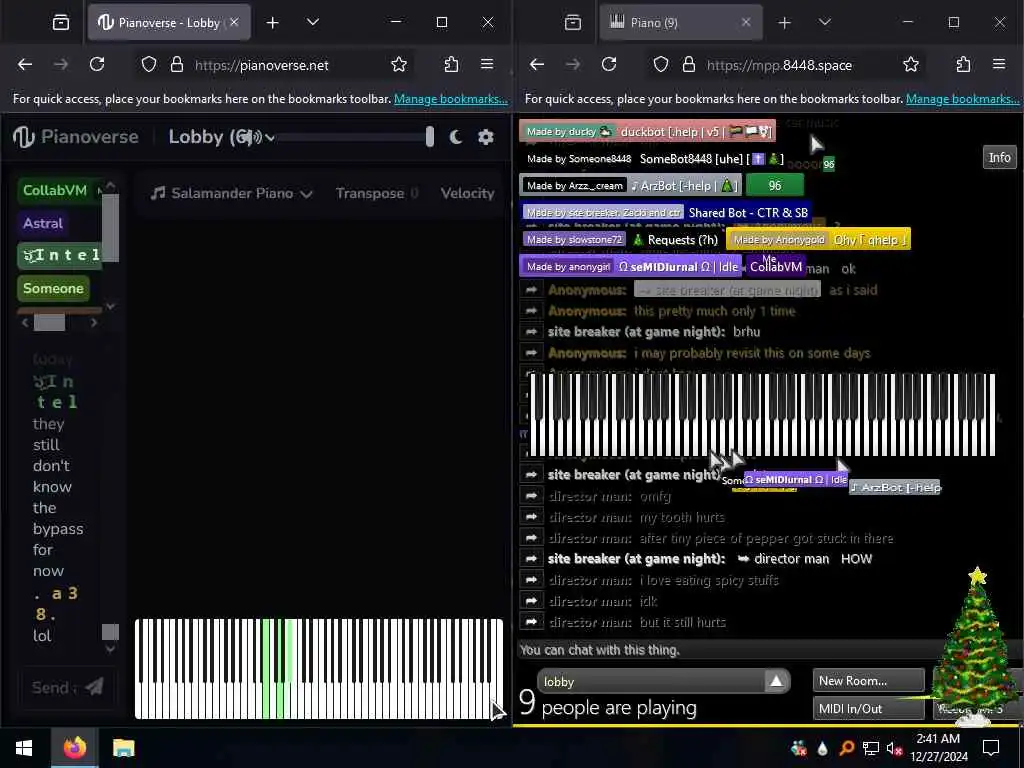List all tabs in Piano window
Viewport: 1024px width, 768px height.
click(x=825, y=22)
